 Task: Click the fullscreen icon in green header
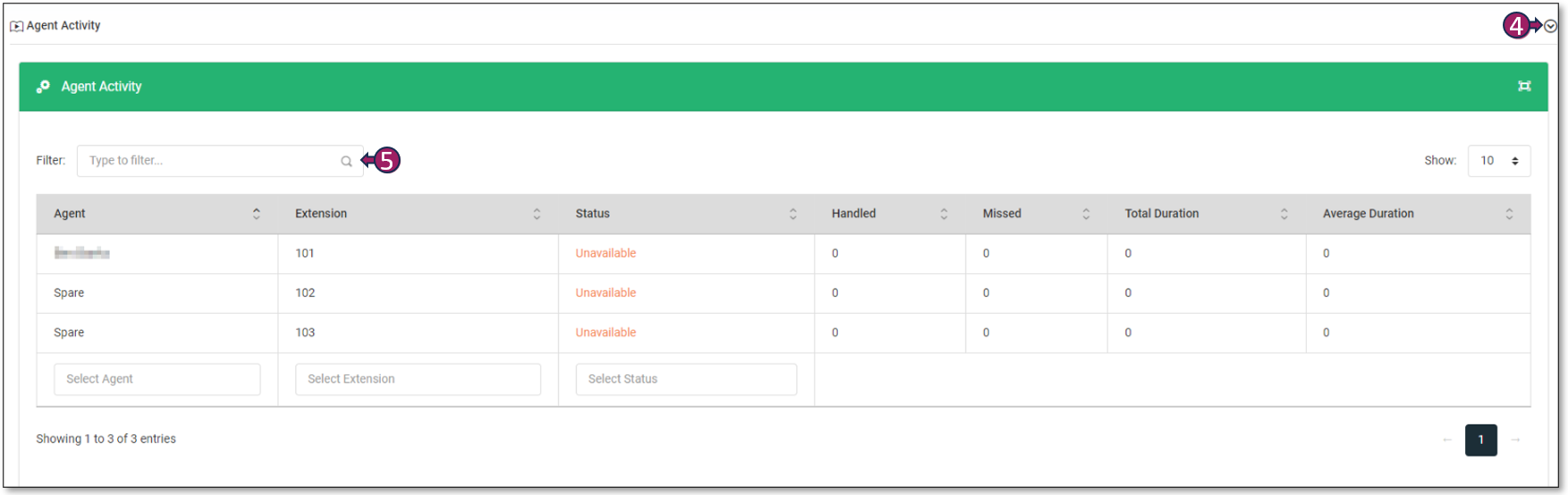[1524, 87]
